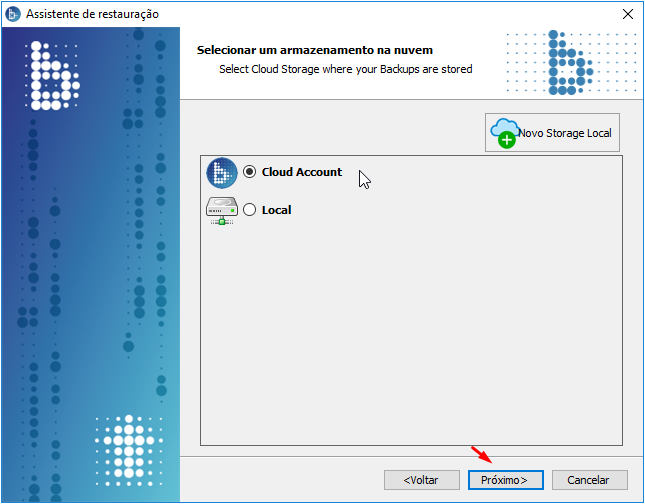Click the text Select Cloud Storage where your Backups are stored

[x=346, y=69]
